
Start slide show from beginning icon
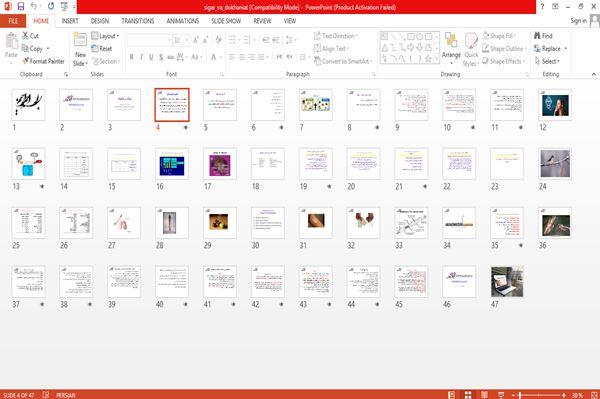click(64, 7)
